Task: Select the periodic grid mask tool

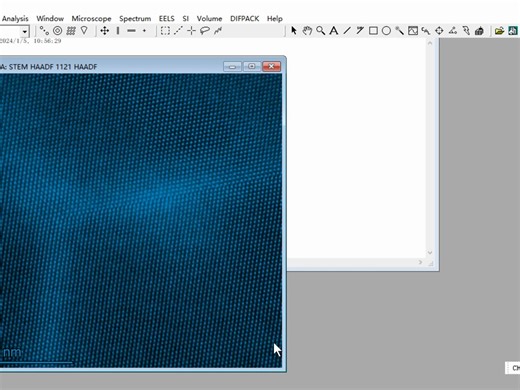Action: 71,31
